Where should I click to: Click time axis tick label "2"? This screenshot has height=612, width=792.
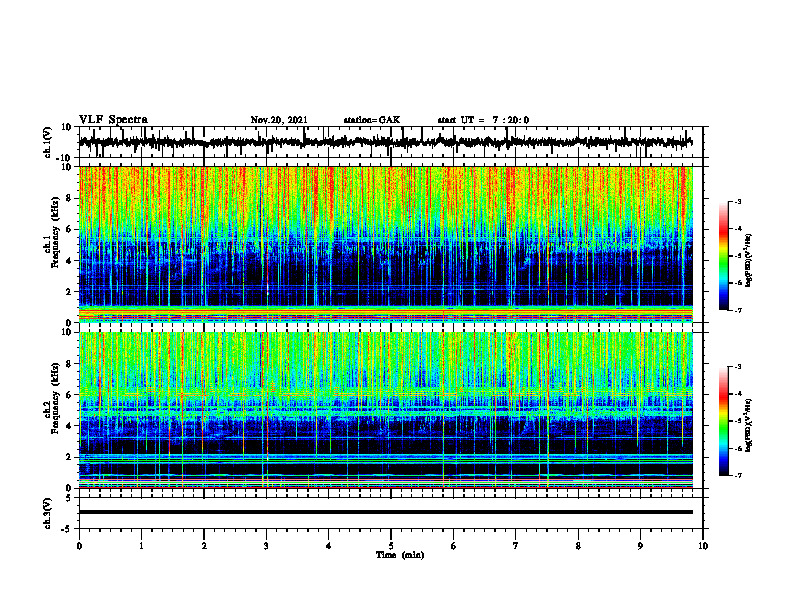click(204, 546)
